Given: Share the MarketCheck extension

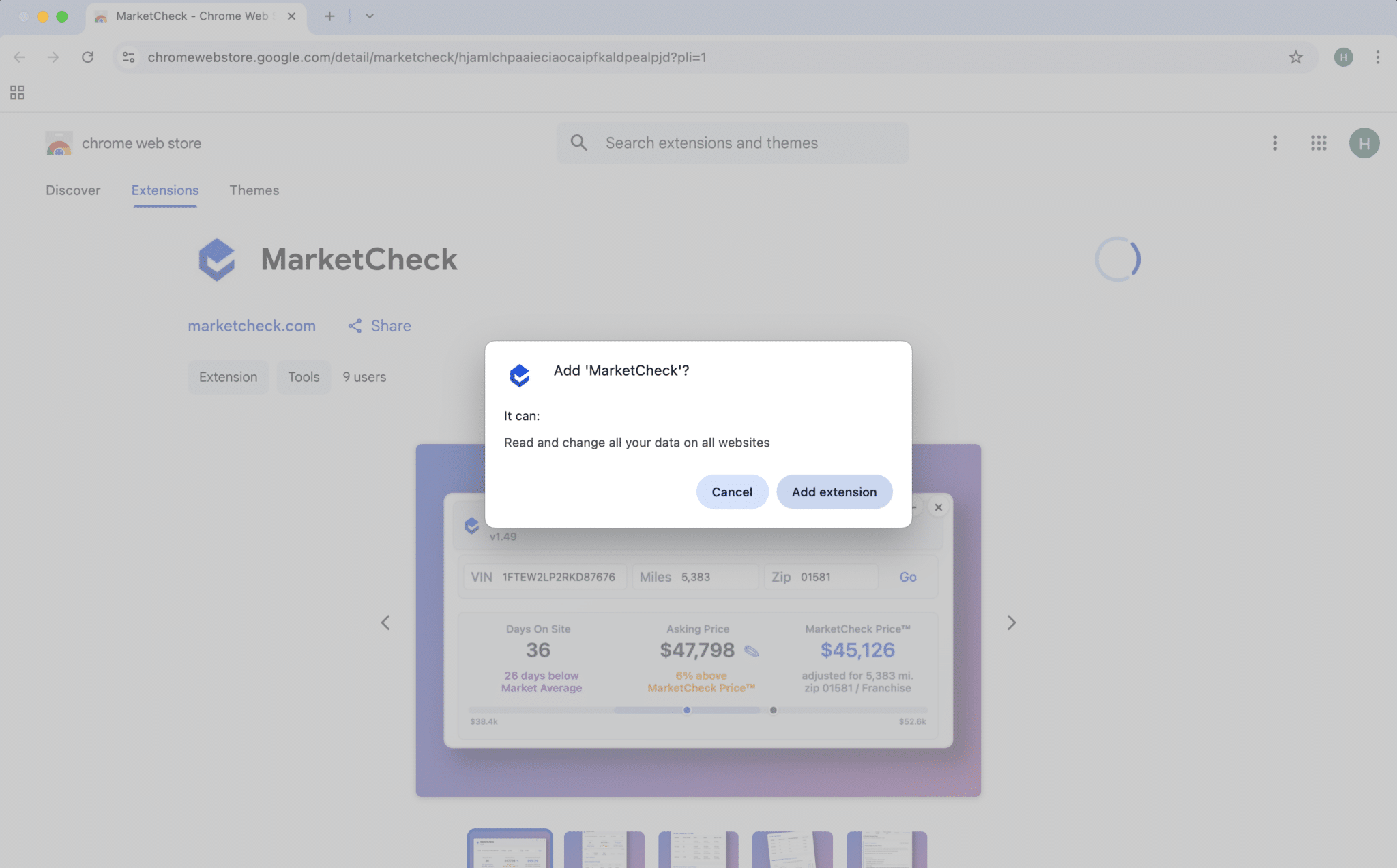Looking at the screenshot, I should coord(379,326).
